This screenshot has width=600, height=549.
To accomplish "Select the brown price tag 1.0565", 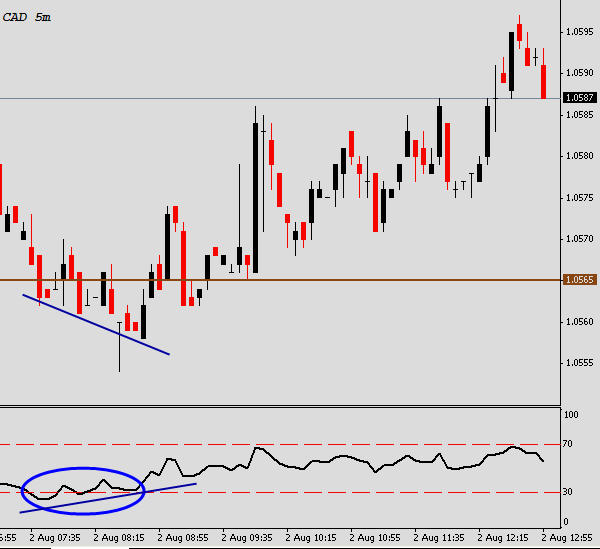I will (580, 280).
